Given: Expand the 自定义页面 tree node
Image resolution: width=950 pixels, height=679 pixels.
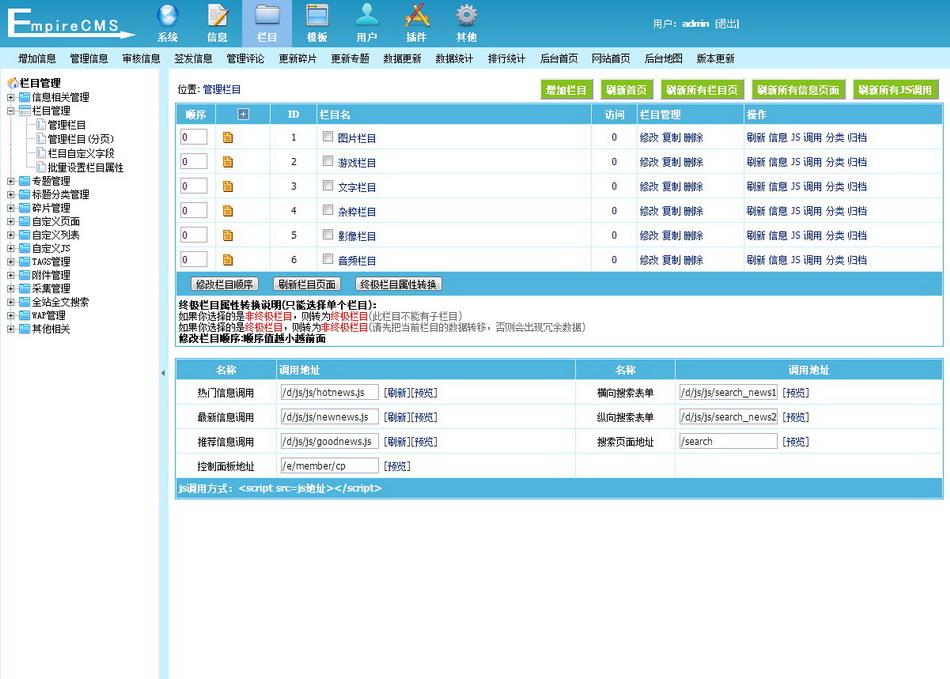Looking at the screenshot, I should [x=10, y=222].
